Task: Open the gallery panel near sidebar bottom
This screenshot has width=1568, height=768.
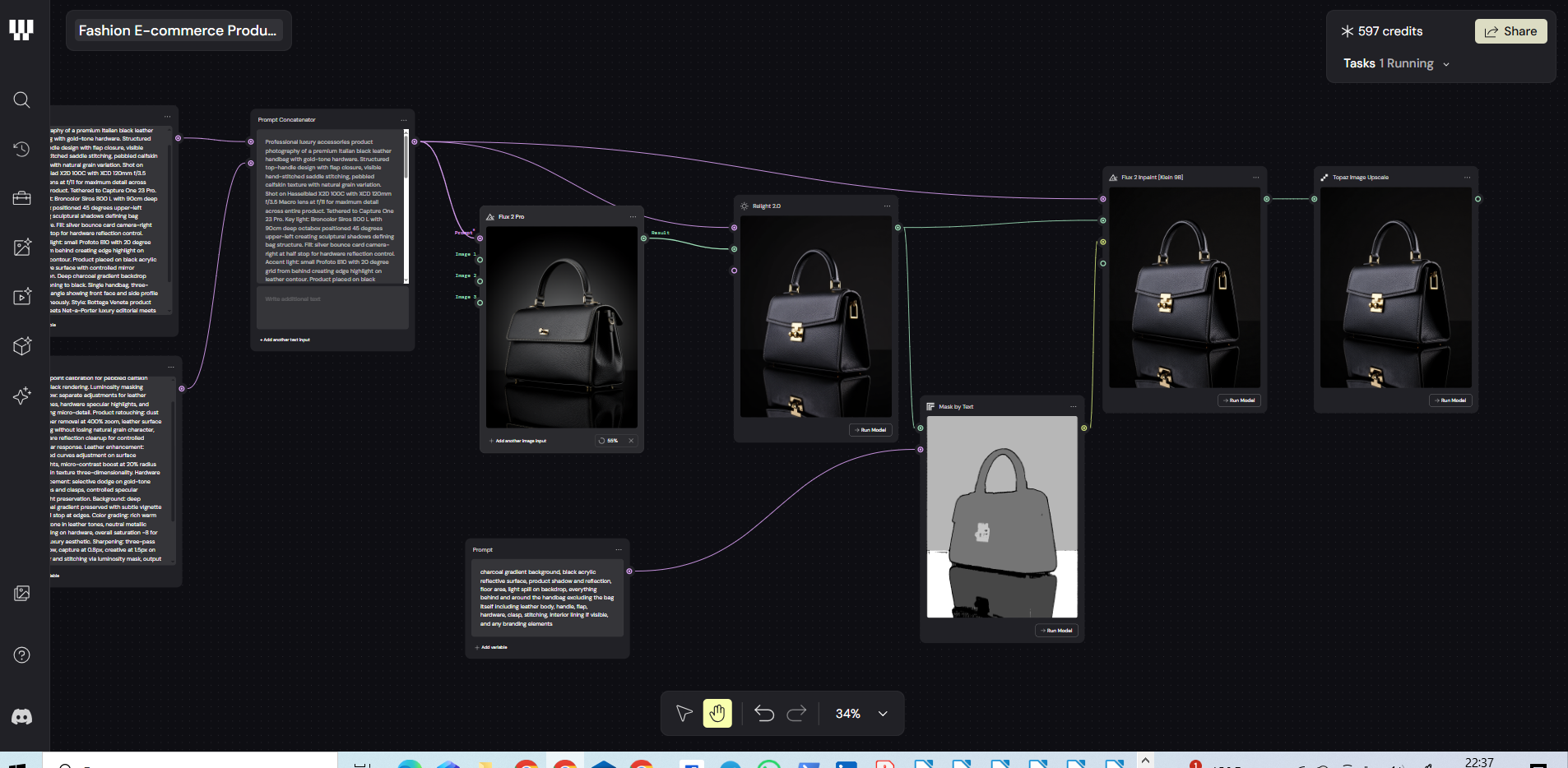Action: click(x=21, y=593)
